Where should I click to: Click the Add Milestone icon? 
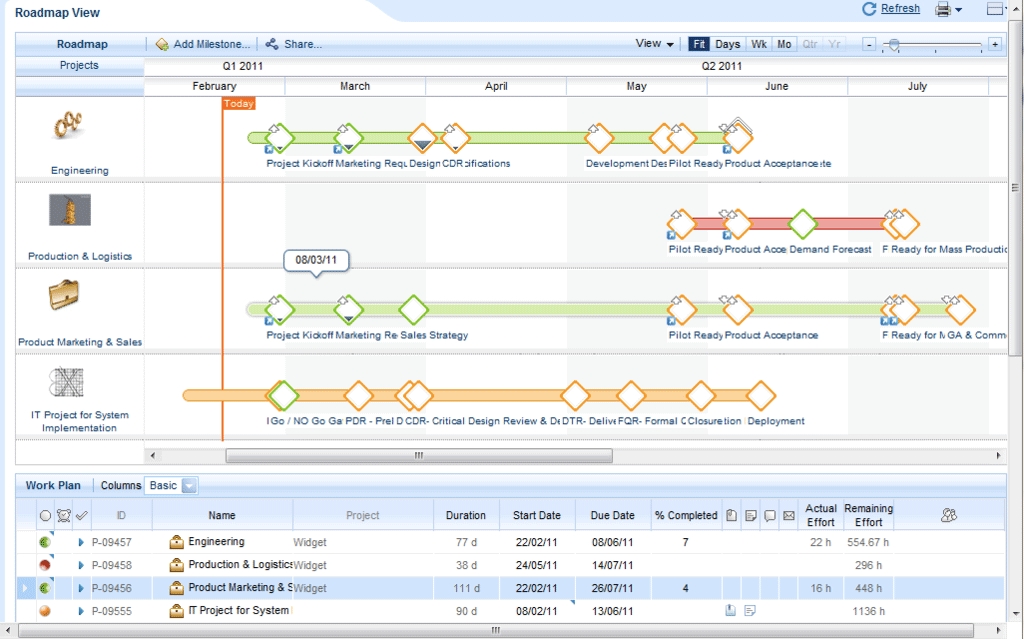coord(160,44)
